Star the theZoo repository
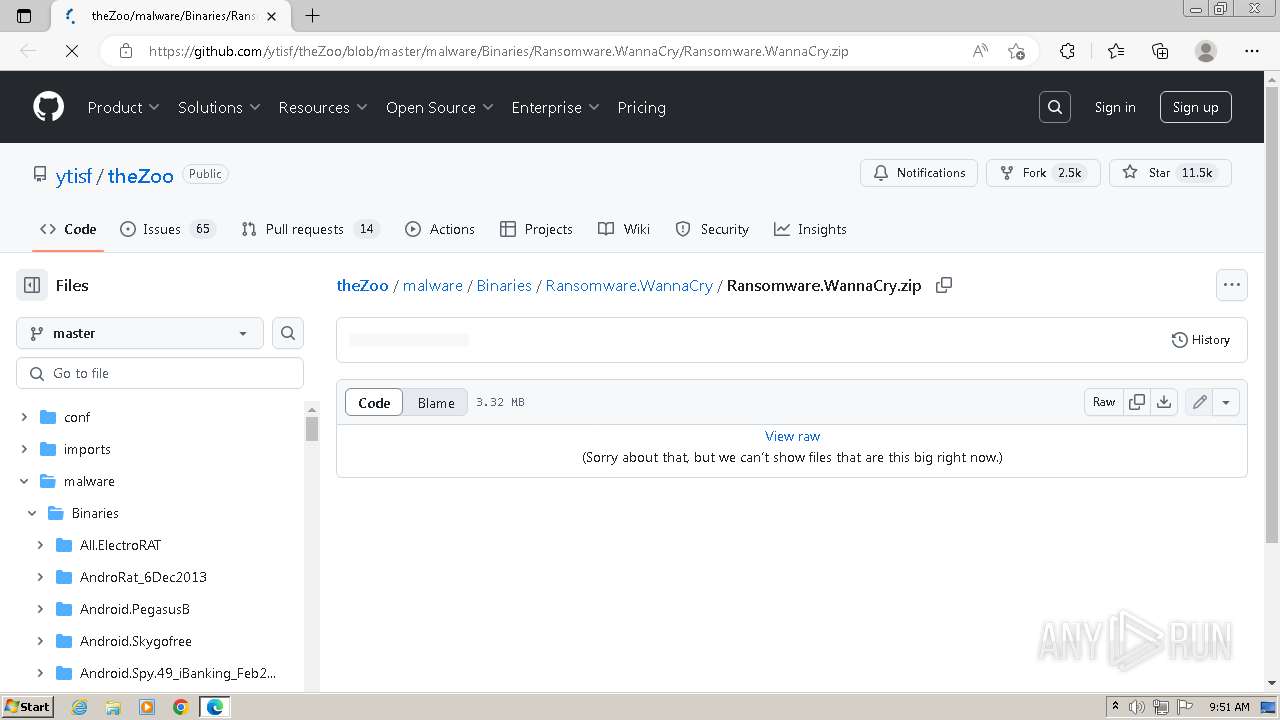This screenshot has height=720, width=1280. 1170,173
